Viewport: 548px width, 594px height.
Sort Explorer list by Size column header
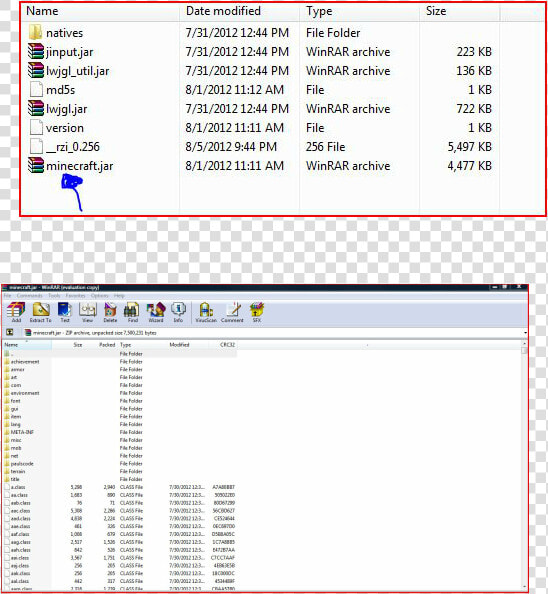click(x=459, y=11)
